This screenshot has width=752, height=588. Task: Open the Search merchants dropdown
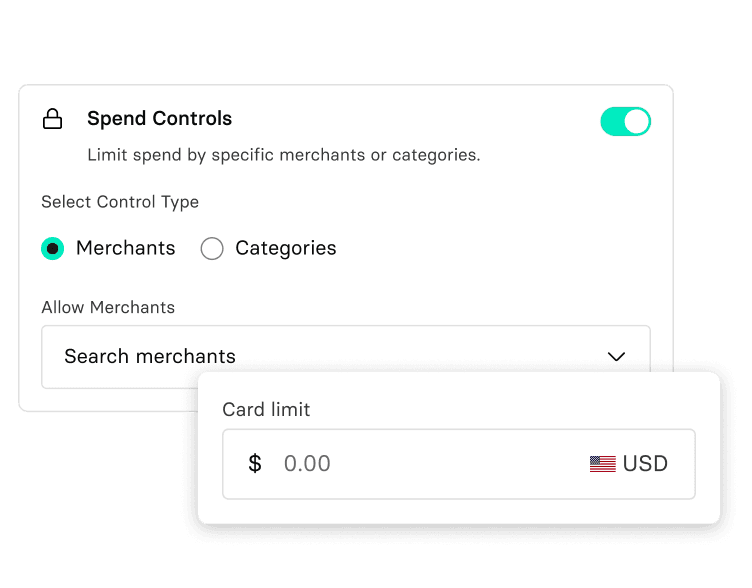click(345, 356)
